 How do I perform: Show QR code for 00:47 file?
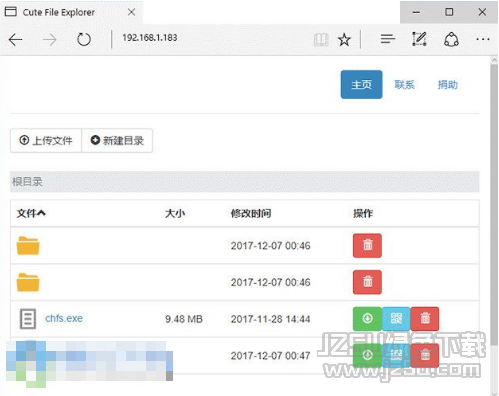396,355
